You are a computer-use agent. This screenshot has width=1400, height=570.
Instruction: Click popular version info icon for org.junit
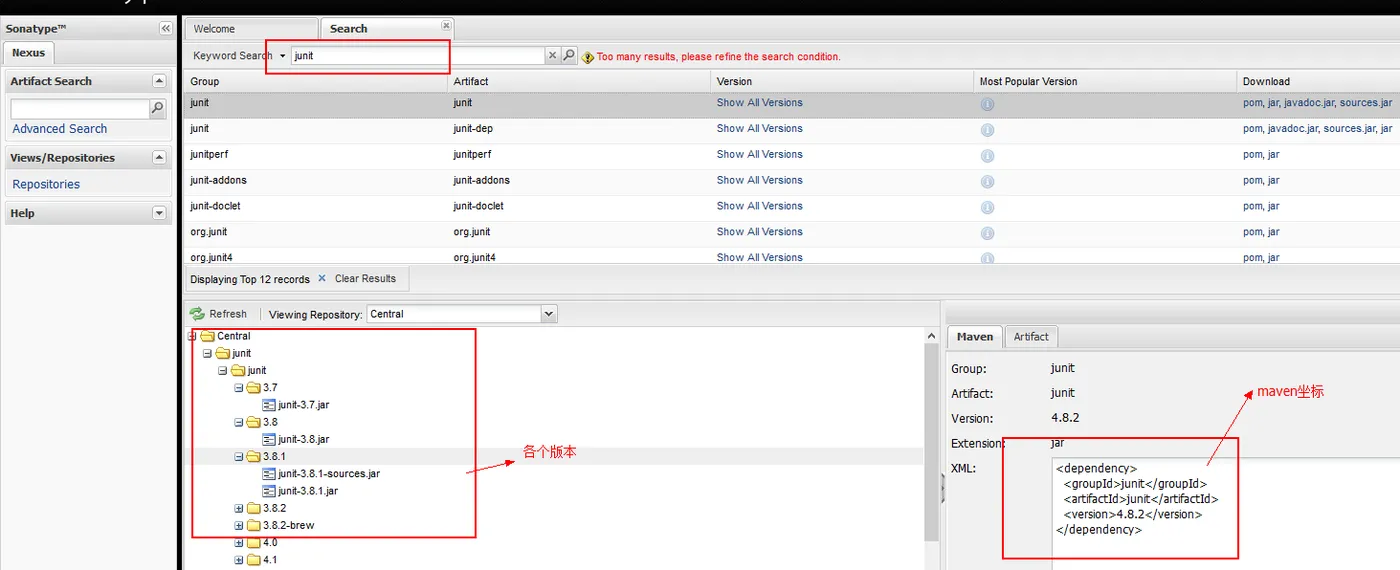pyautogui.click(x=987, y=234)
